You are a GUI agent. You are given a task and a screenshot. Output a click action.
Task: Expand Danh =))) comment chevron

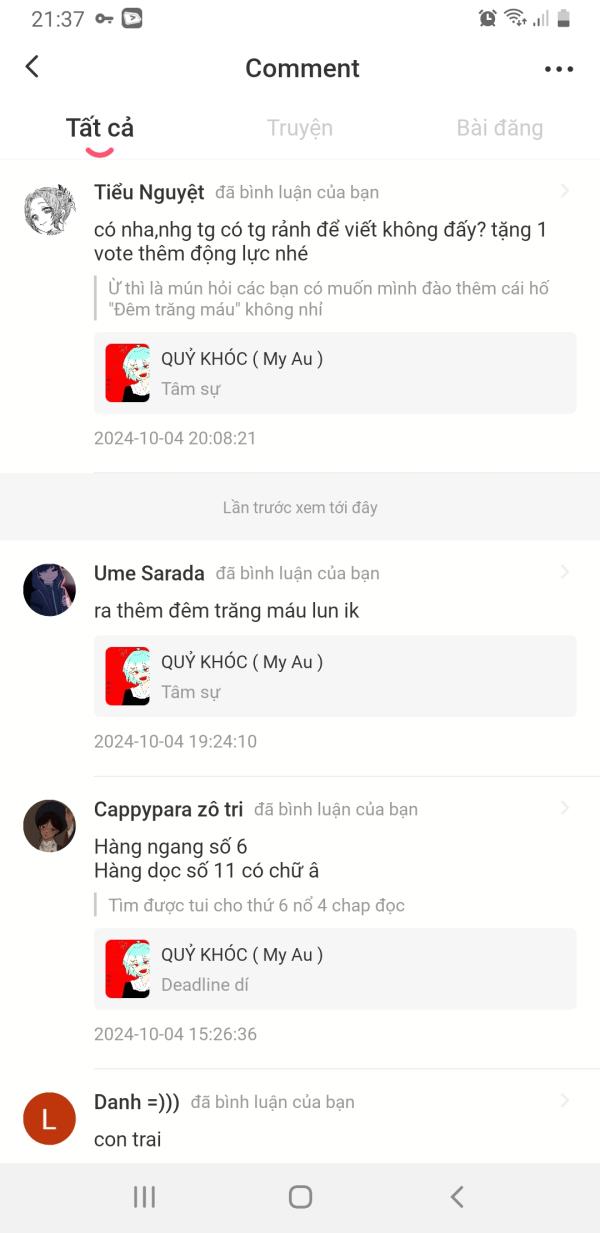tap(565, 1101)
